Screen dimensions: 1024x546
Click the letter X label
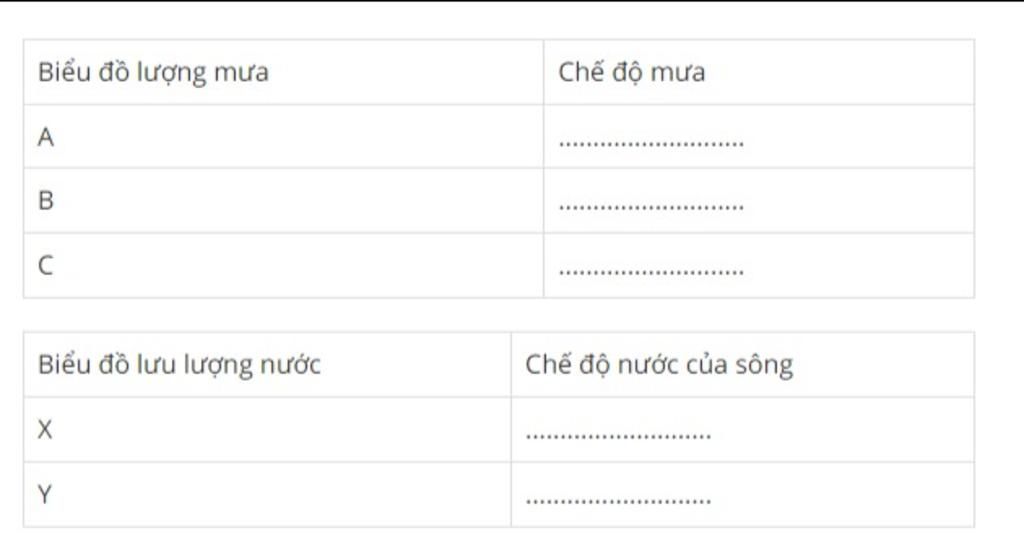44,429
